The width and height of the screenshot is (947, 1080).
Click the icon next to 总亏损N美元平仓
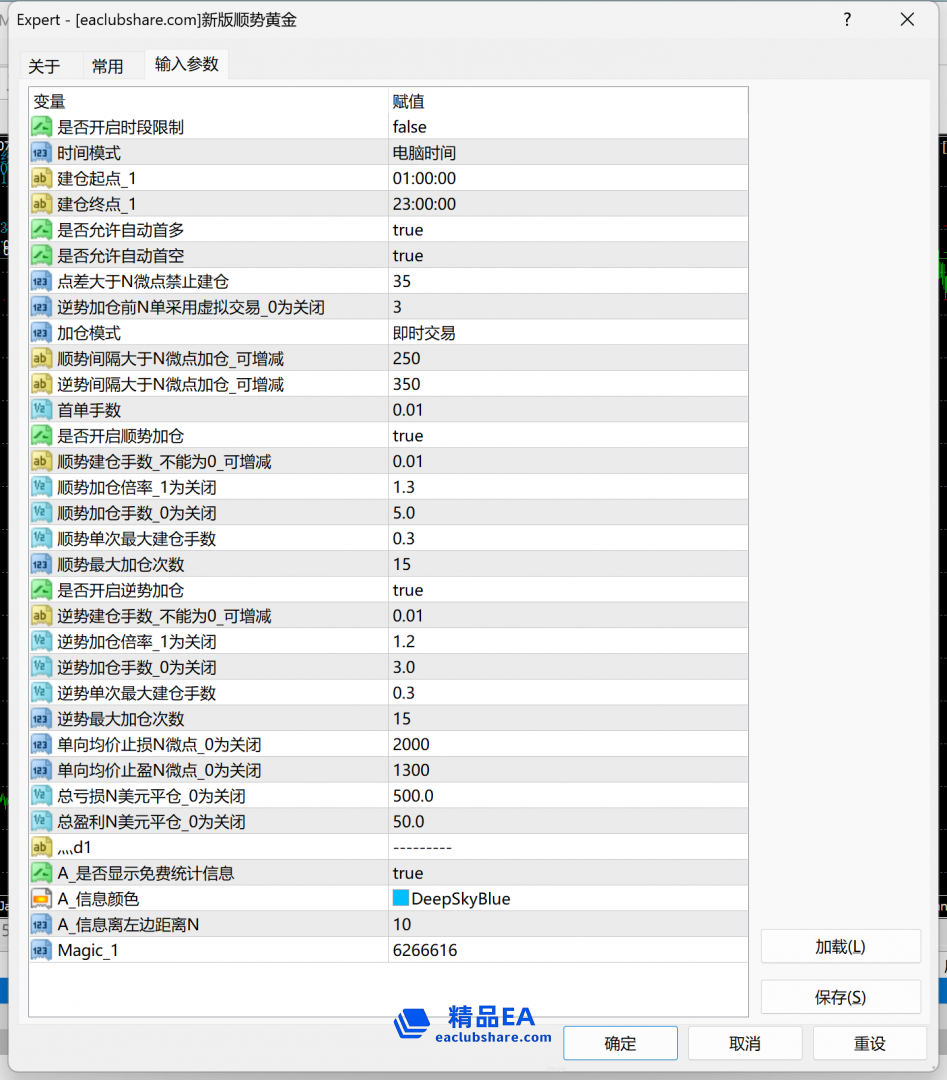(41, 796)
